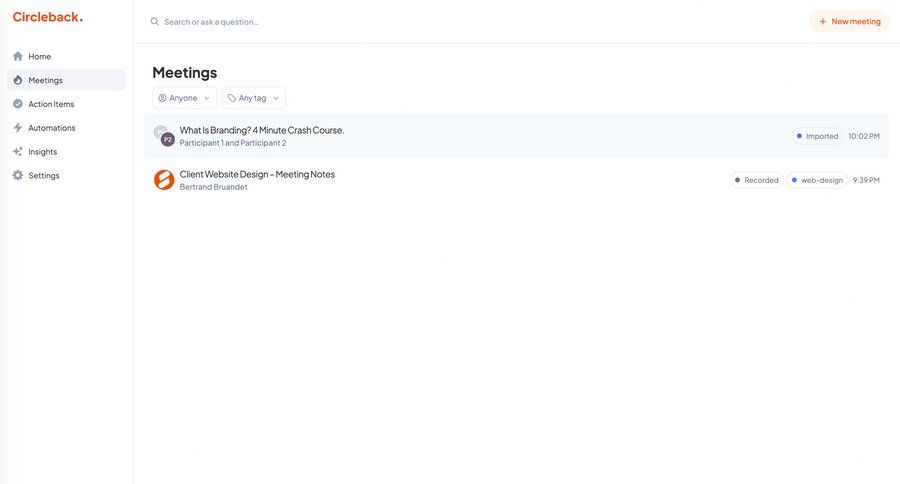
Task: Click the orange avatar for Bertrand Bruandet
Action: (x=164, y=180)
